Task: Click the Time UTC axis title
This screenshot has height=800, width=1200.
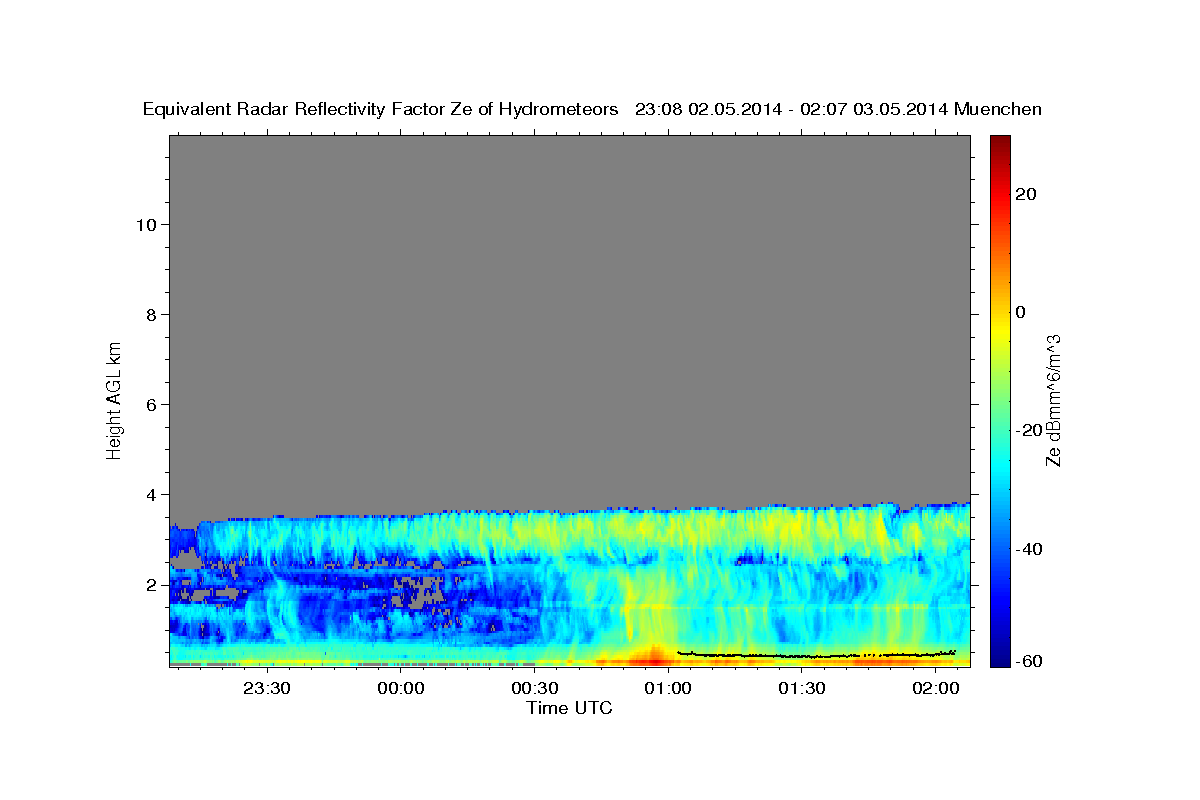Action: [569, 708]
